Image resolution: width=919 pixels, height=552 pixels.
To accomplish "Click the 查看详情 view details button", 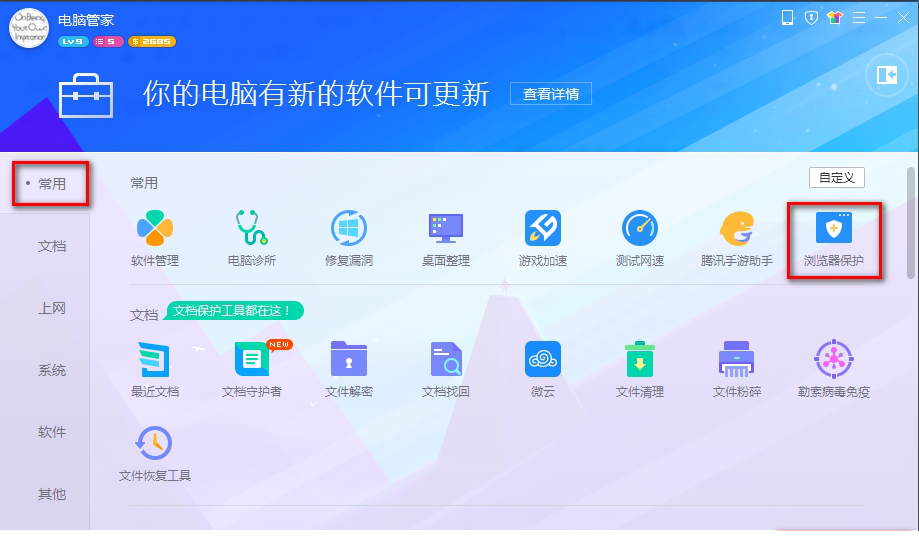I will click(x=551, y=94).
